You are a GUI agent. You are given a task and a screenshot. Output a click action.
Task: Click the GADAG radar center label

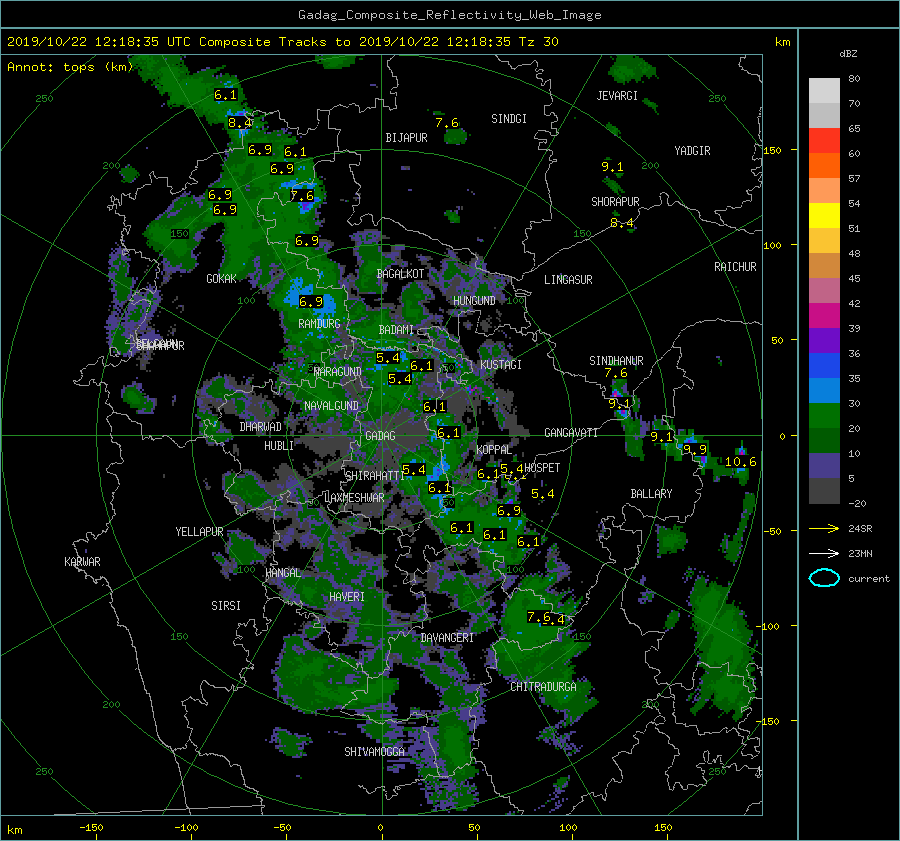[380, 436]
